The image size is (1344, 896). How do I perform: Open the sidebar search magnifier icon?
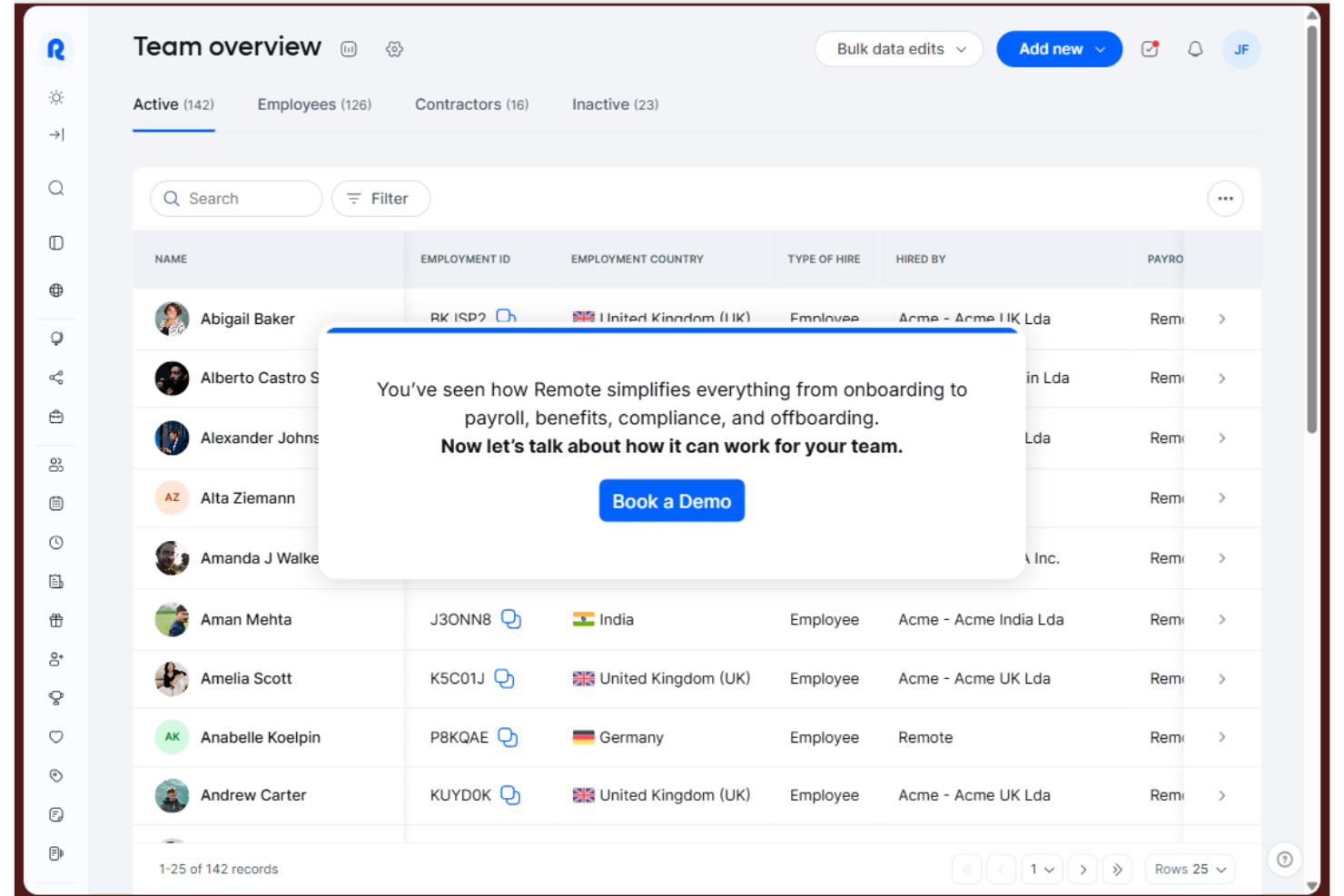(56, 188)
